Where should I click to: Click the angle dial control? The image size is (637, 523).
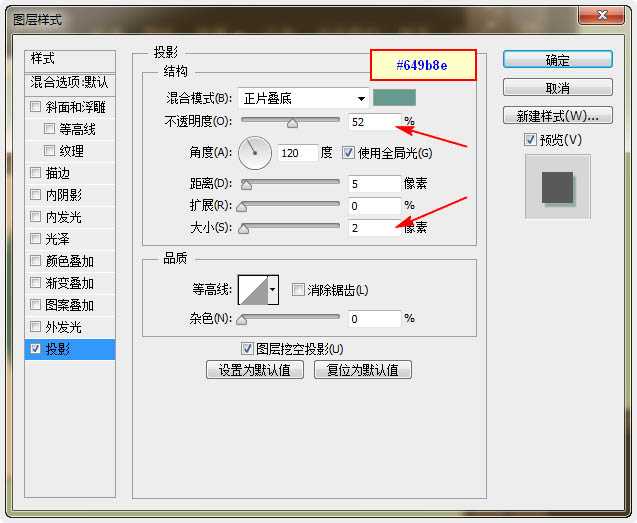coord(255,153)
